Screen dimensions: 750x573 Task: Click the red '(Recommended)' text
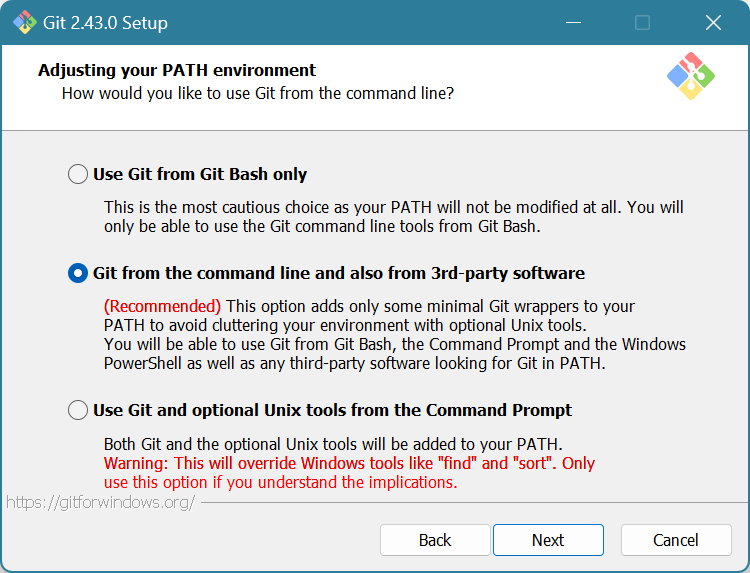coord(163,306)
